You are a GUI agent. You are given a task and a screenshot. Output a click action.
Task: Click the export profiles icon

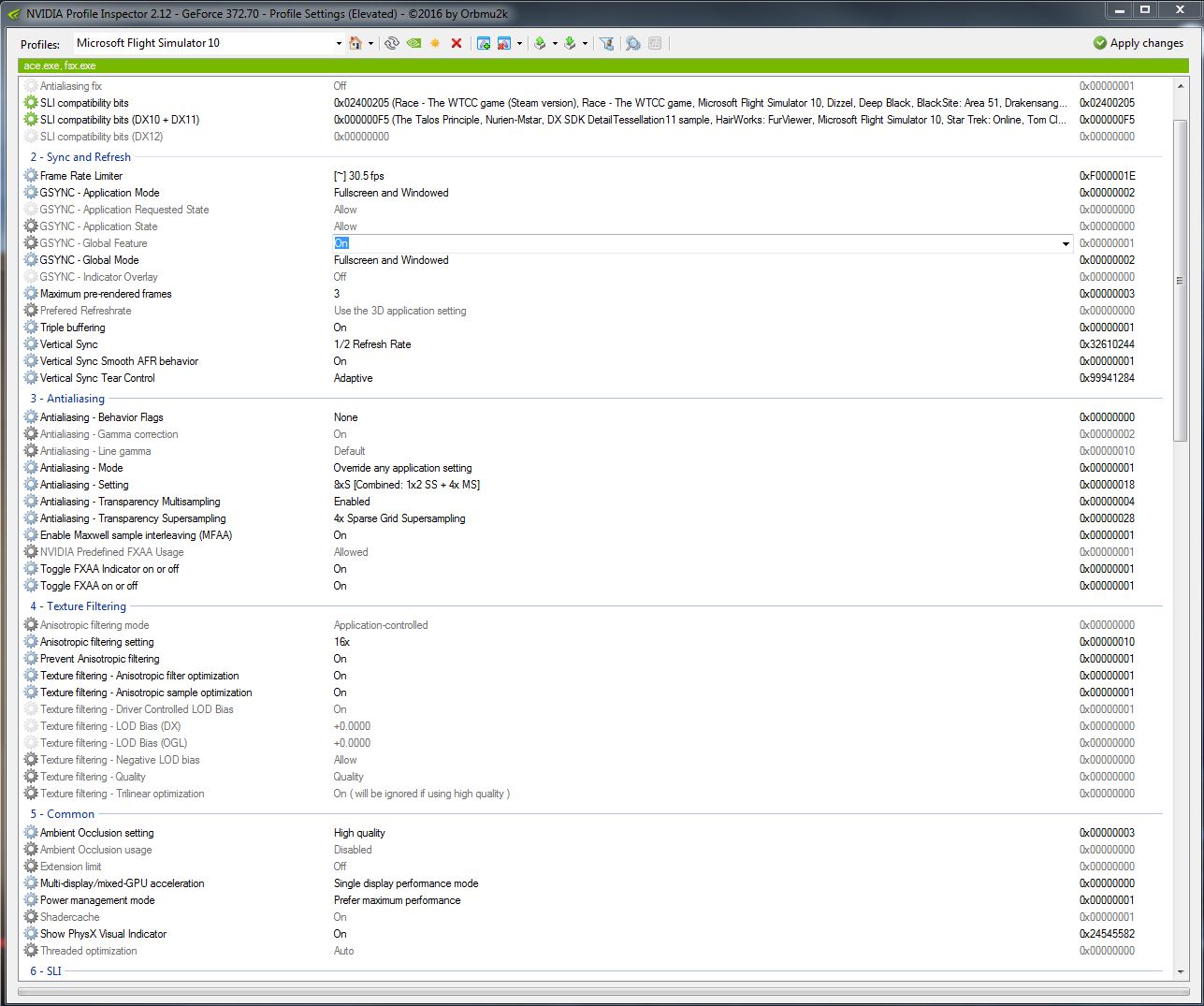(540, 43)
